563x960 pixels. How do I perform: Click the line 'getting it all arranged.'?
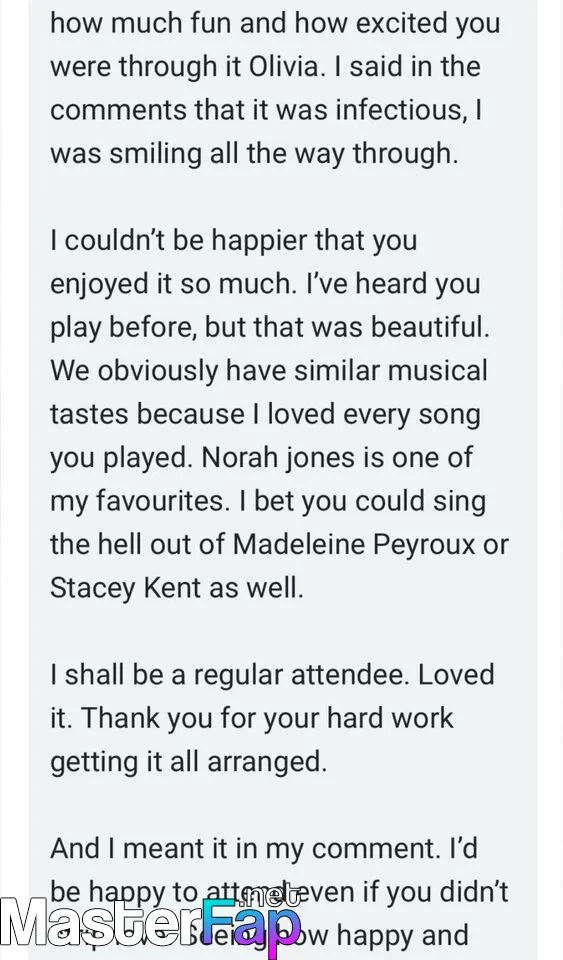(188, 762)
